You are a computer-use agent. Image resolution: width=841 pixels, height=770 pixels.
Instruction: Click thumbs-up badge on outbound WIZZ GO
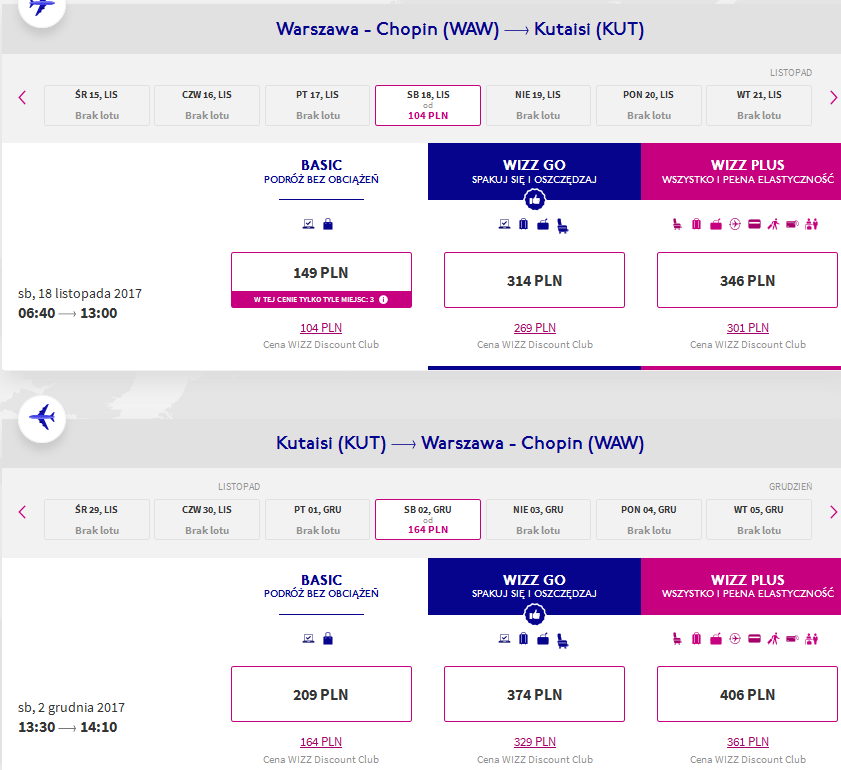534,200
